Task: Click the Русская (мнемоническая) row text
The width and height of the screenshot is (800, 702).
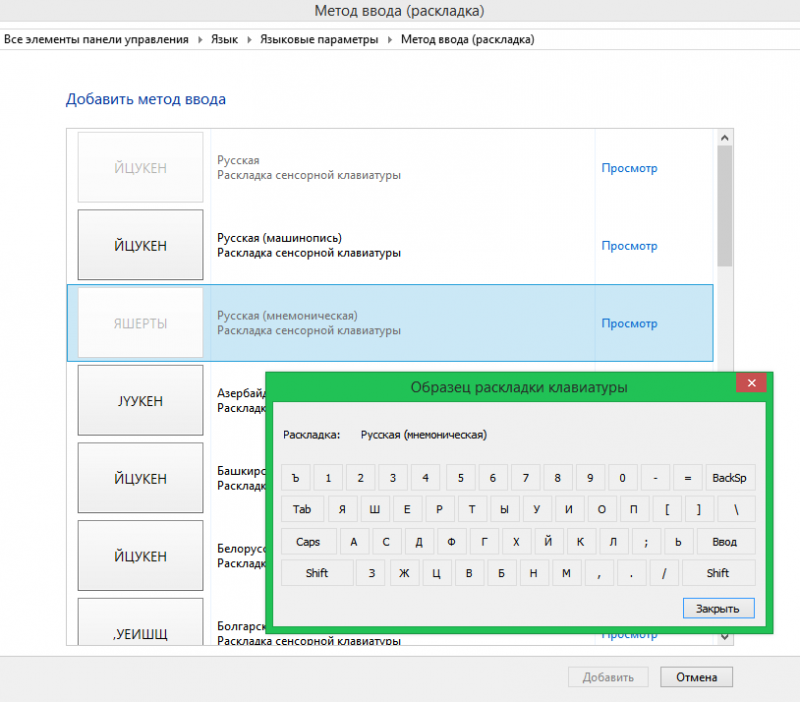Action: click(x=287, y=316)
